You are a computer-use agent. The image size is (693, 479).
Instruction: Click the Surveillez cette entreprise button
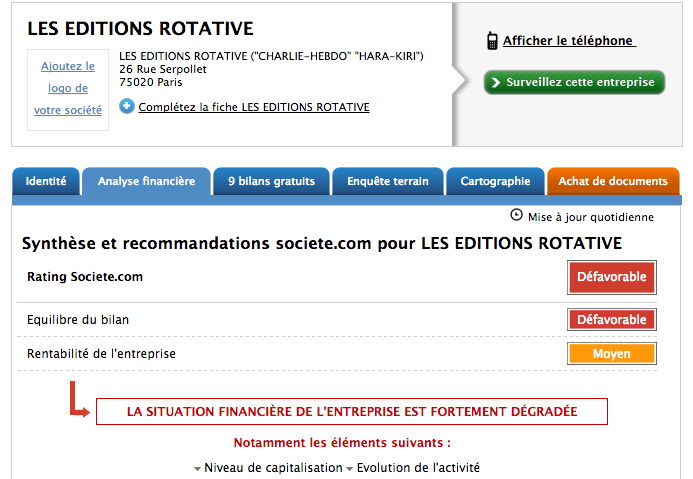coord(575,82)
